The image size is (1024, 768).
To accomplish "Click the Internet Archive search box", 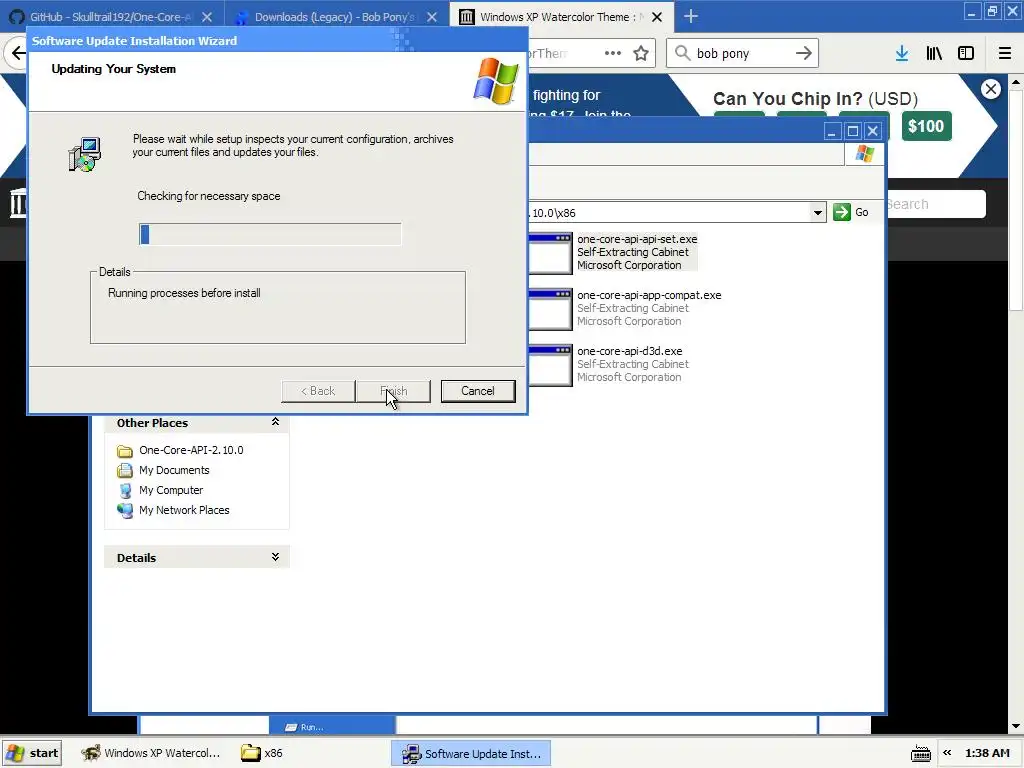I will (x=935, y=204).
